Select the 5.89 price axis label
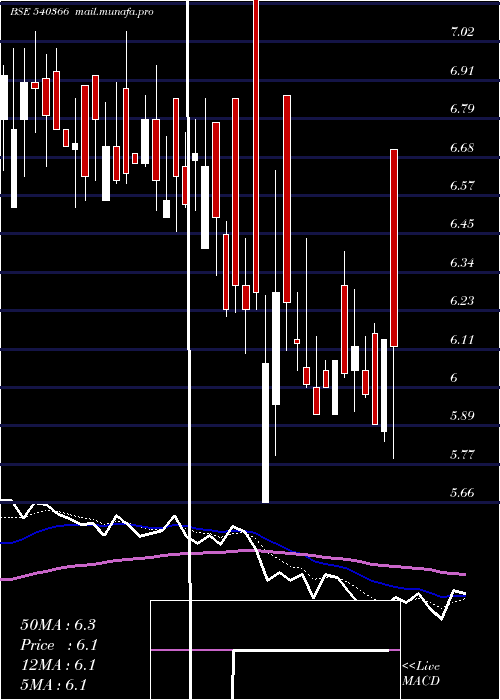This screenshot has height=700, width=500. coord(462,417)
